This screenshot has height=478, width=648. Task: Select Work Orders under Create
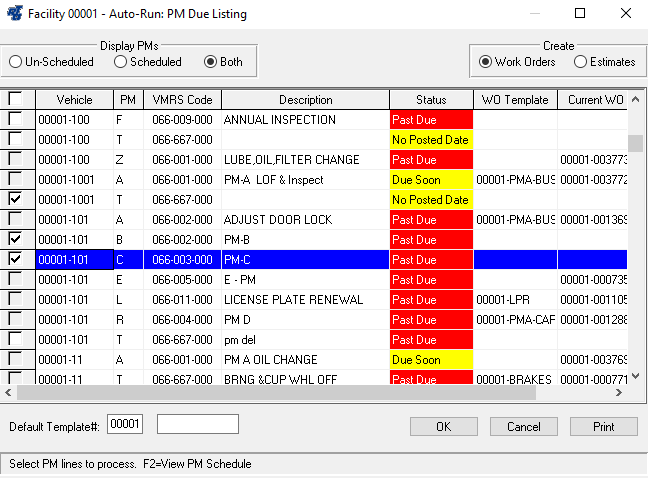486,62
